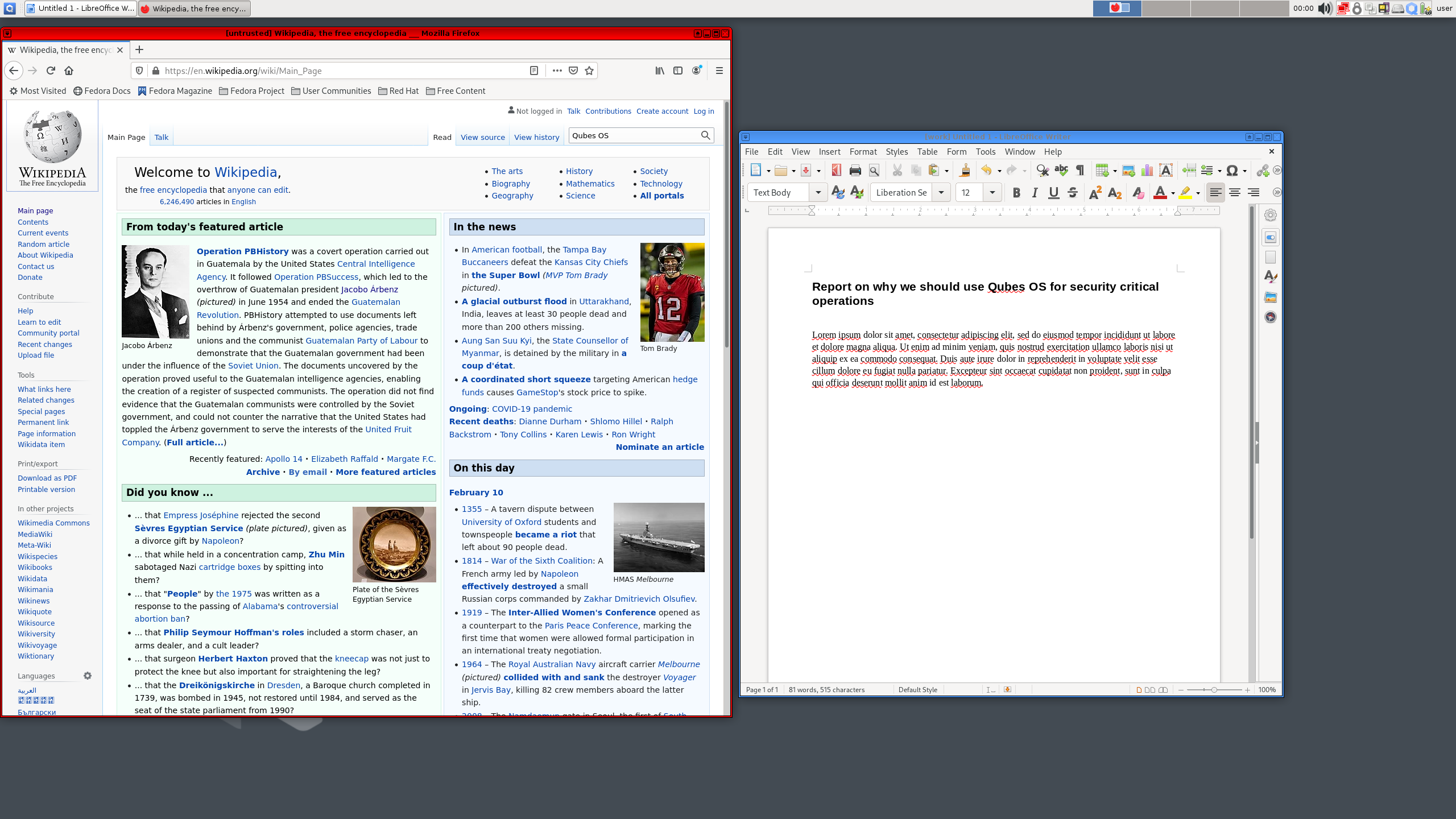The image size is (1456, 819).
Task: Enable Center alignment in Writer
Action: pos(1234,193)
